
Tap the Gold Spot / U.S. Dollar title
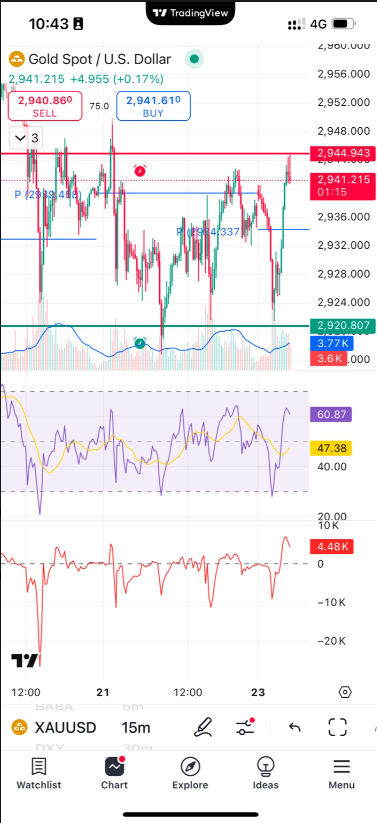pyautogui.click(x=99, y=59)
